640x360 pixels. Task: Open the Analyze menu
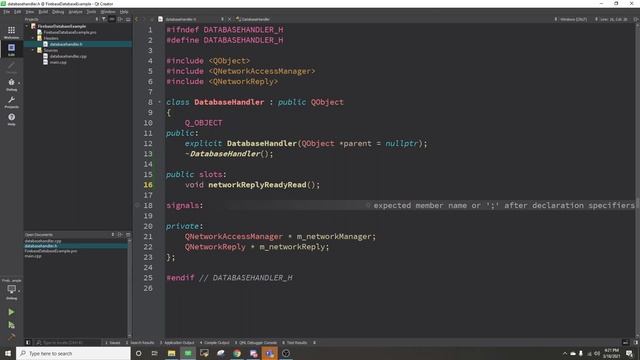[x=76, y=12]
